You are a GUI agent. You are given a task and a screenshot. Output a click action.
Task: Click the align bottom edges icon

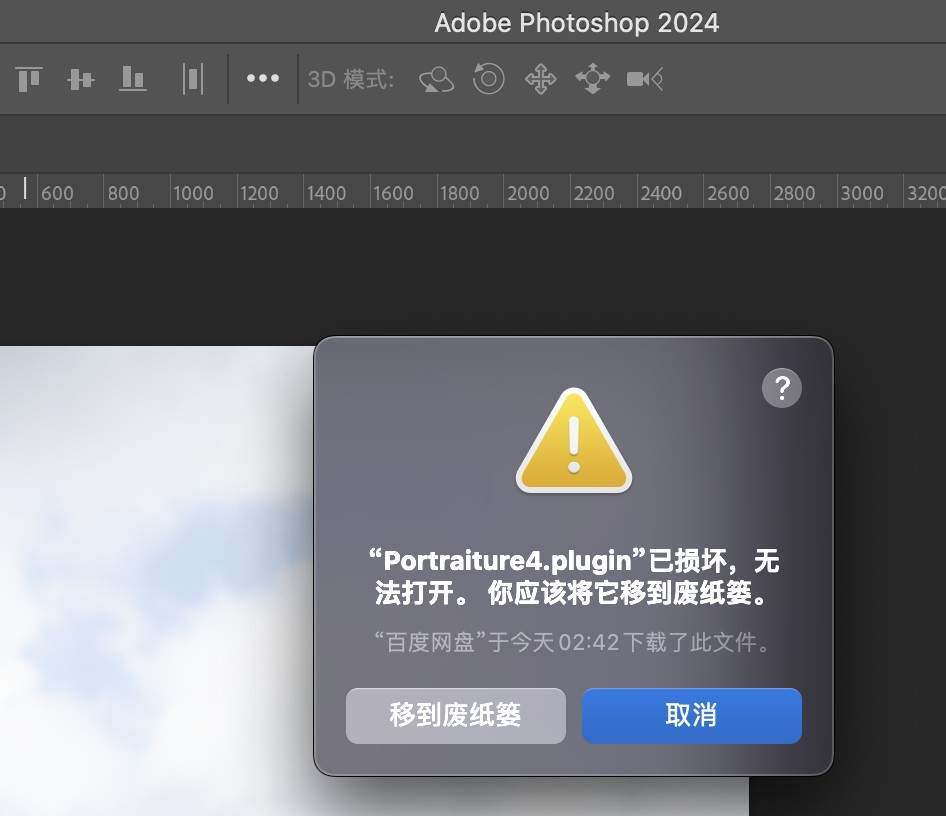pos(132,78)
